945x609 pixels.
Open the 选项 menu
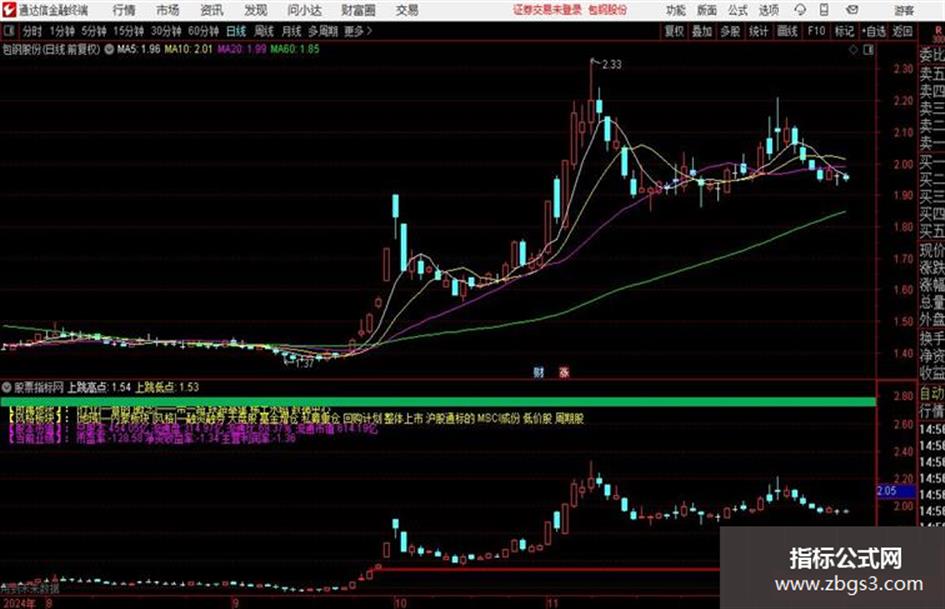point(768,10)
